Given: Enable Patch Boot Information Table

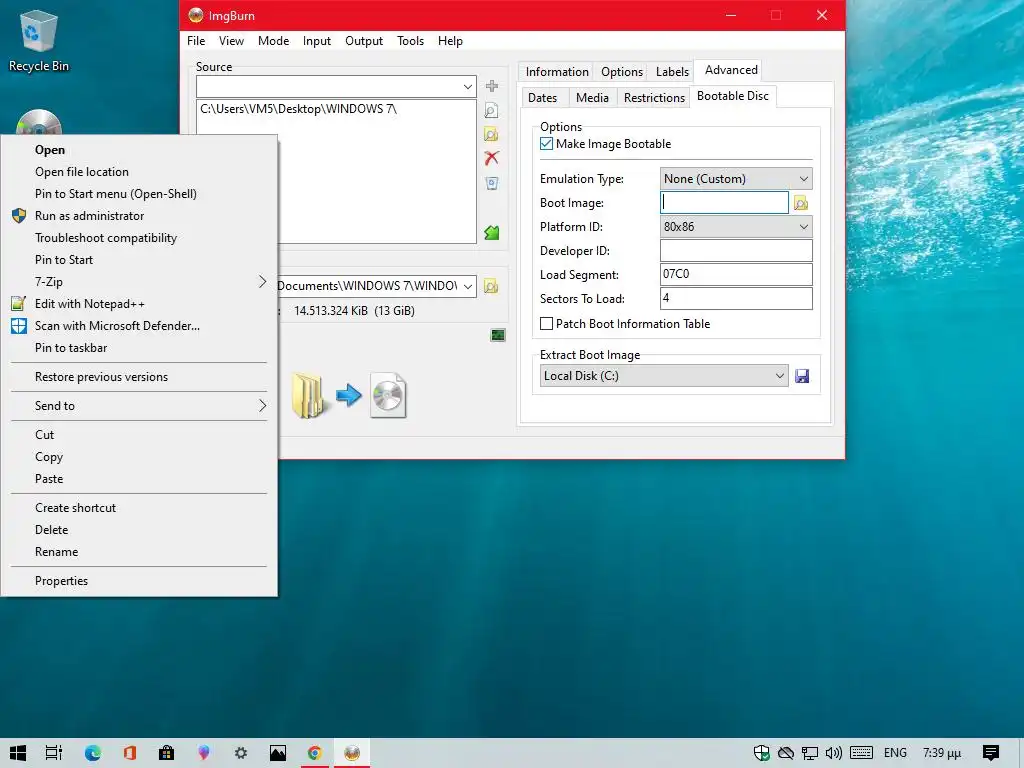Looking at the screenshot, I should (547, 324).
